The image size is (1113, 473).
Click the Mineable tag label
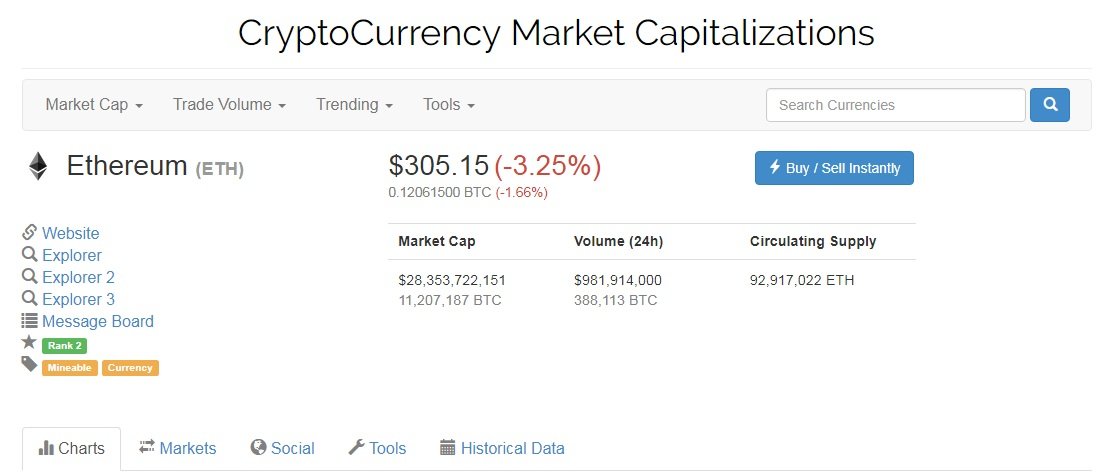point(70,368)
